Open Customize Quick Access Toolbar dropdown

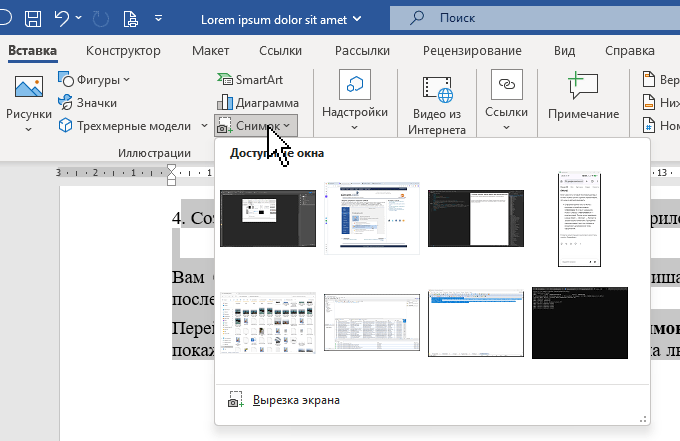point(158,18)
